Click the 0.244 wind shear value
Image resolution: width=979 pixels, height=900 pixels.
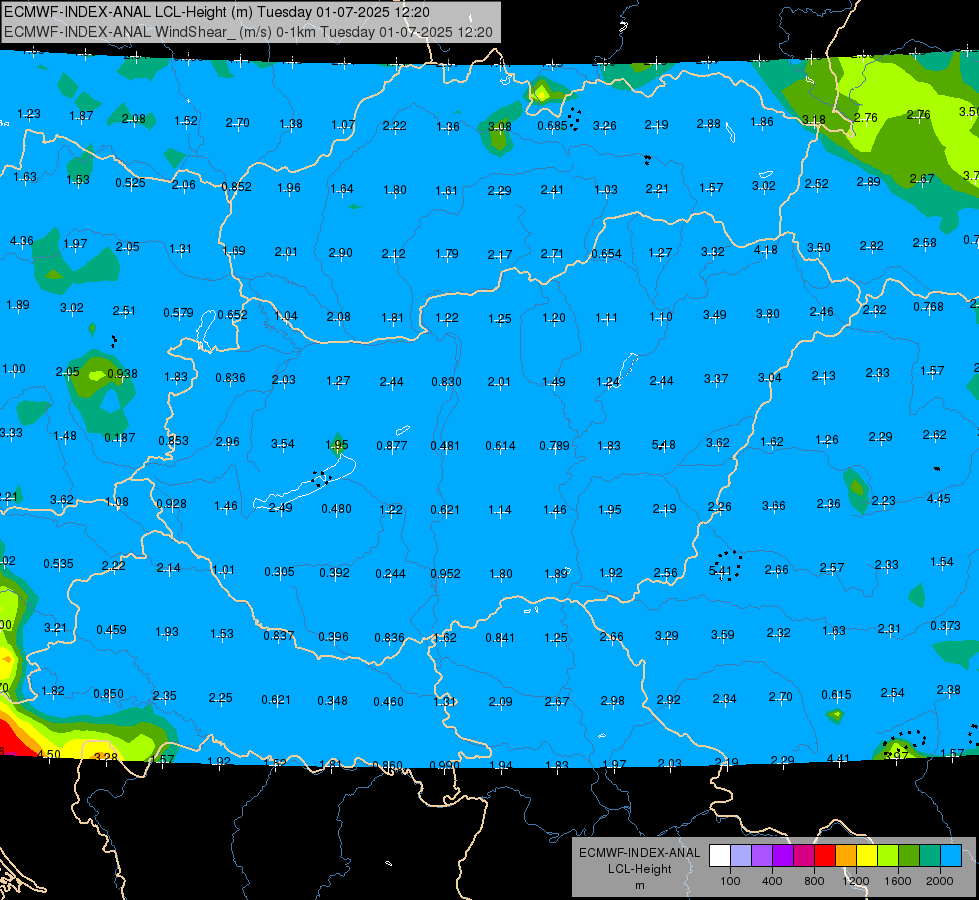[390, 573]
